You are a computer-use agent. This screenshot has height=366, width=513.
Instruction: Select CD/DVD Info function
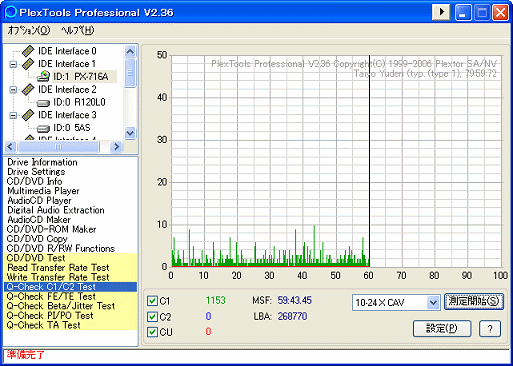[x=35, y=181]
